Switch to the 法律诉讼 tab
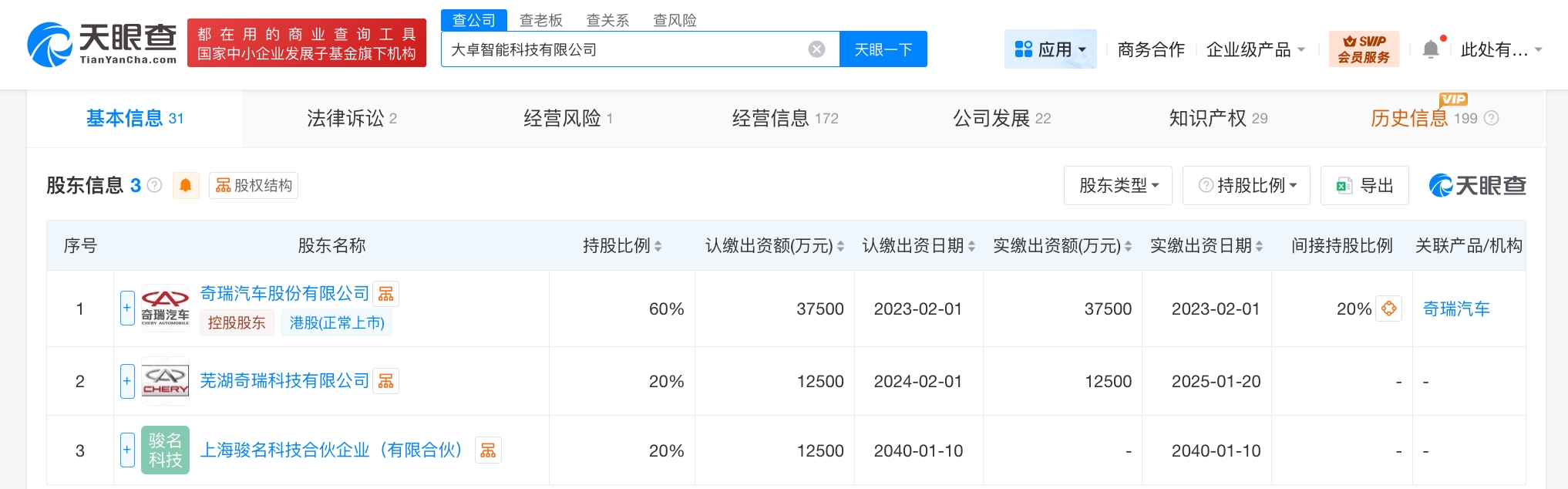 tap(352, 118)
